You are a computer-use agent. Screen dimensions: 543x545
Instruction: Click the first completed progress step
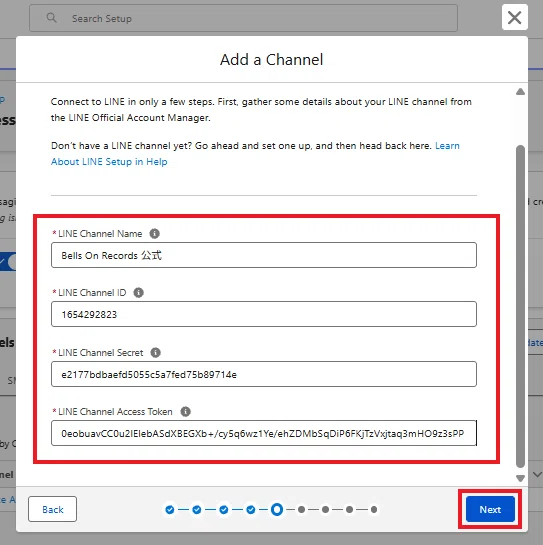(x=170, y=510)
